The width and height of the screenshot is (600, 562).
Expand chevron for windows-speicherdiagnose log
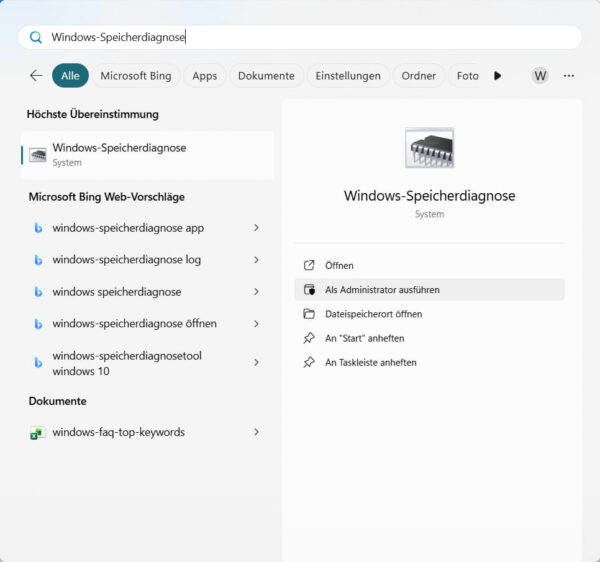[256, 260]
